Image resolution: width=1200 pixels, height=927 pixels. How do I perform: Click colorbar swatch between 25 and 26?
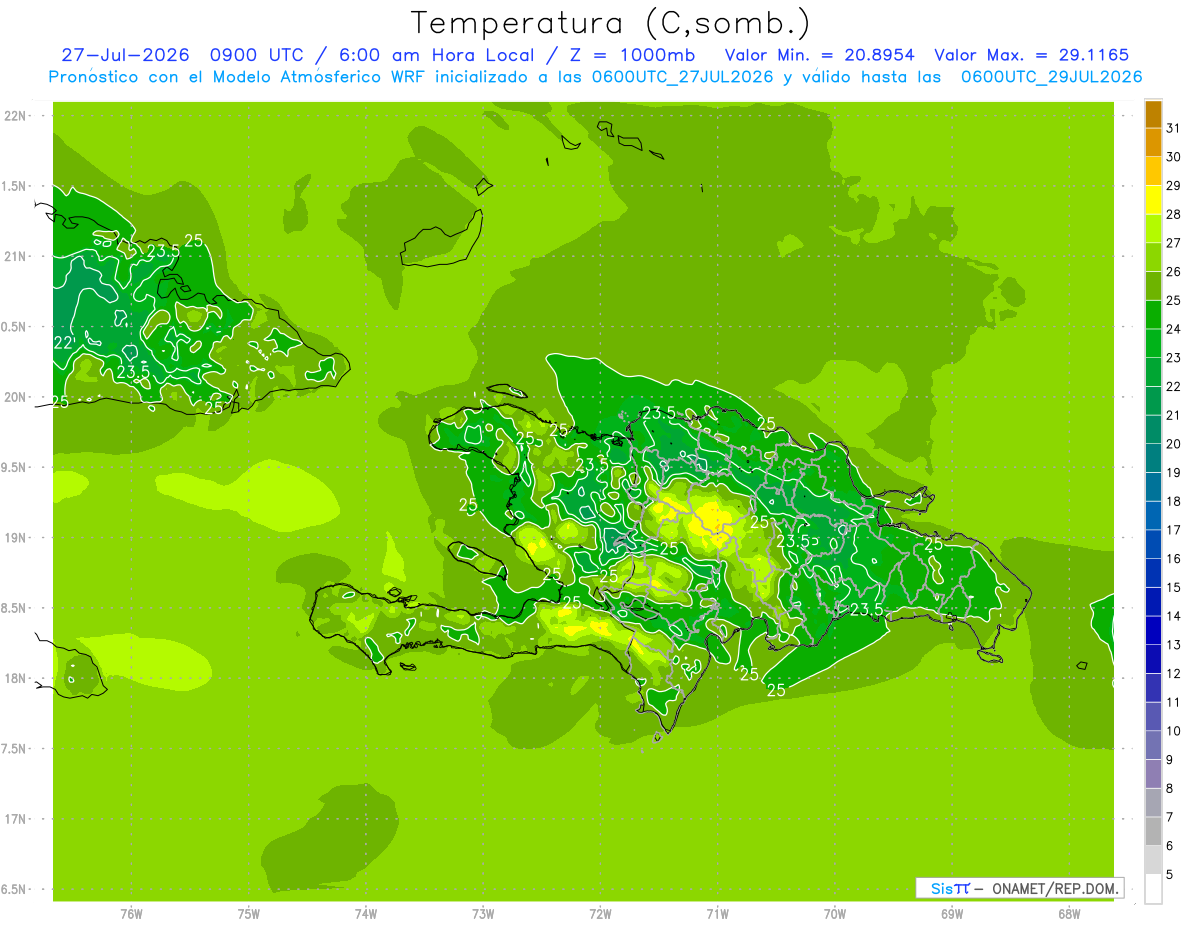1153,286
